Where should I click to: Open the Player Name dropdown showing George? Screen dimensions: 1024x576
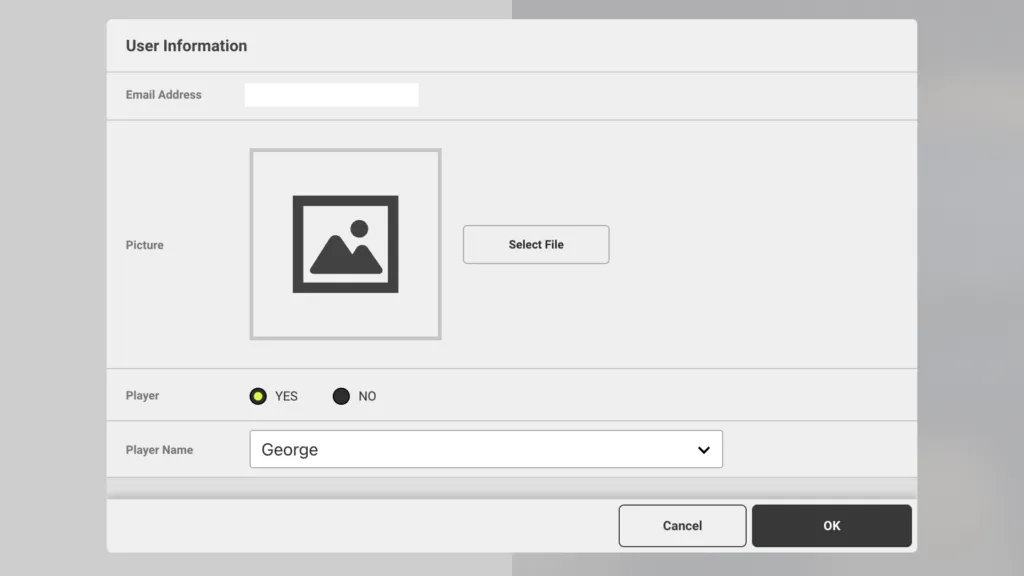[x=486, y=449]
